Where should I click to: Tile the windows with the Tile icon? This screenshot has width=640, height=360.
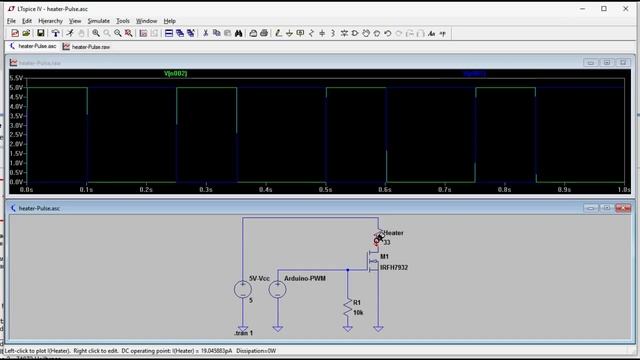[169, 33]
